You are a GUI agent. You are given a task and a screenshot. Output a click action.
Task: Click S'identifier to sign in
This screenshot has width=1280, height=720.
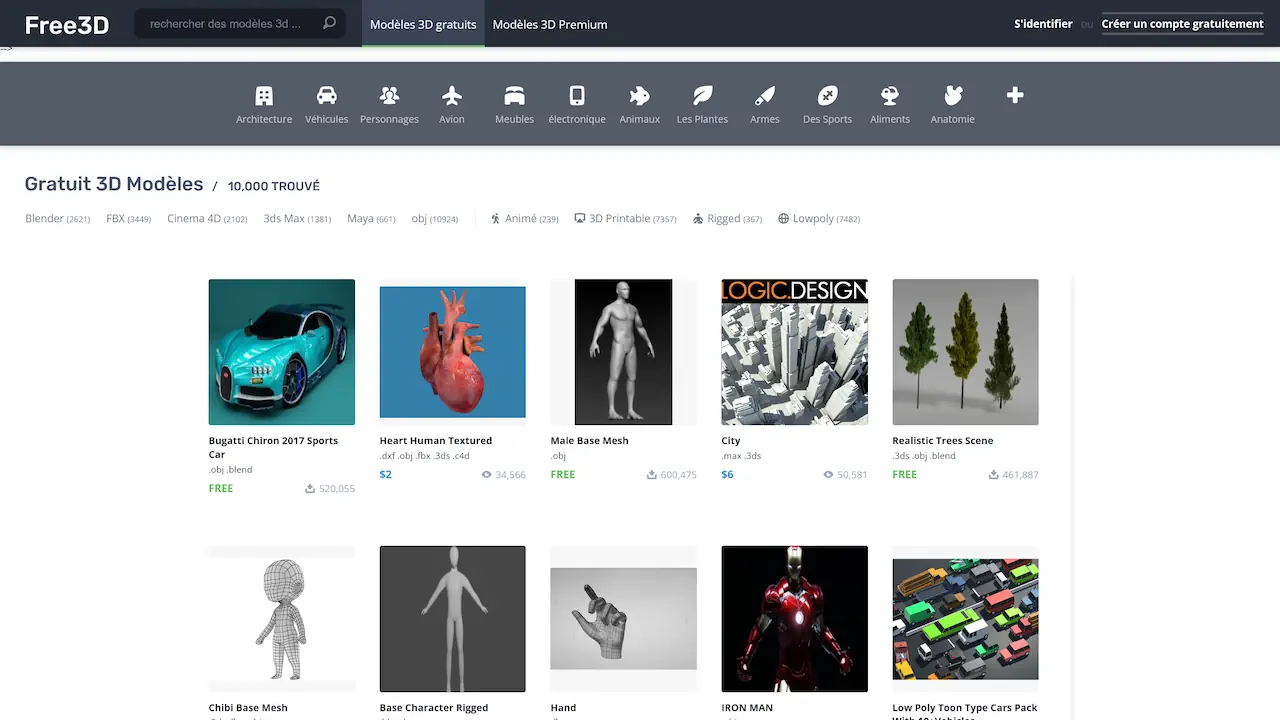tap(1043, 24)
